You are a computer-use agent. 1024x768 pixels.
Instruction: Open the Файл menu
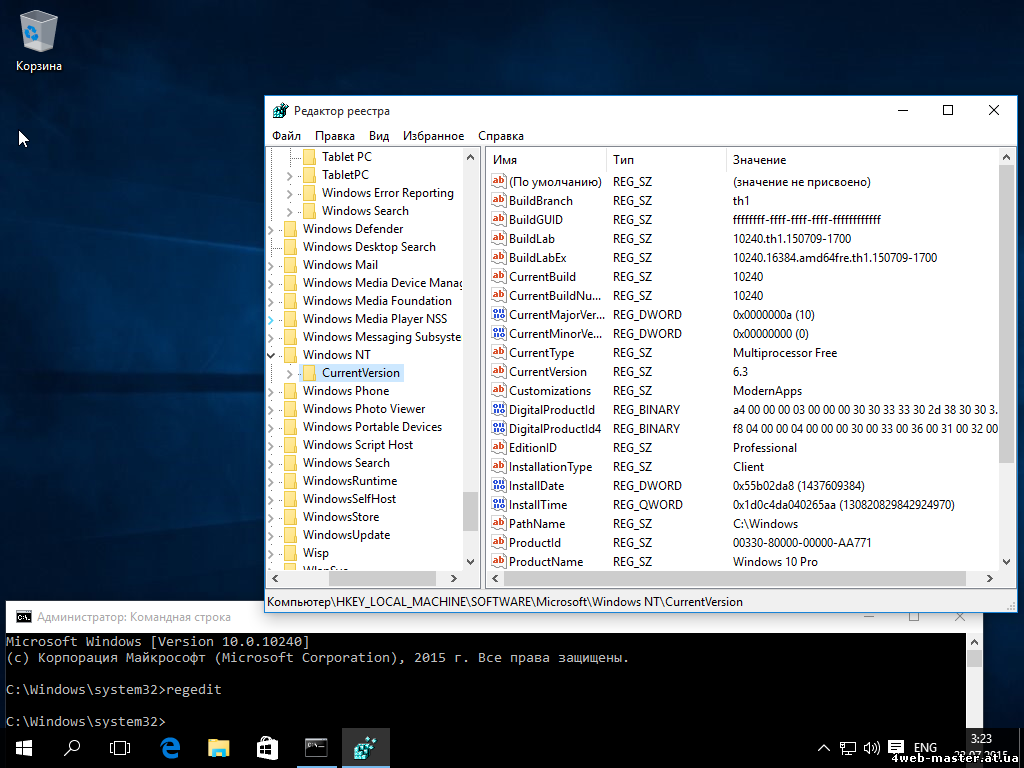click(x=287, y=136)
